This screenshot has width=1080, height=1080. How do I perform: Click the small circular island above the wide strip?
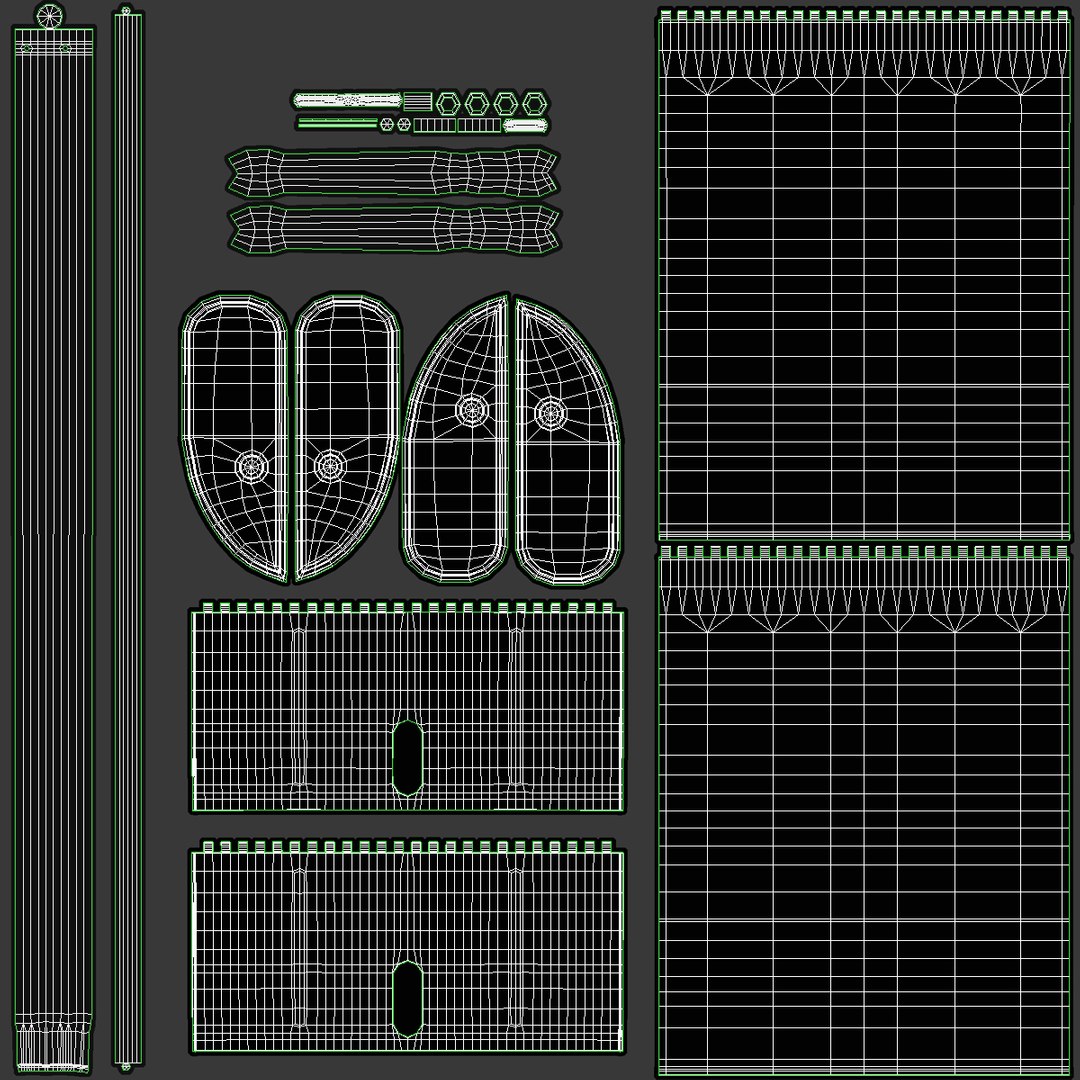pos(50,16)
